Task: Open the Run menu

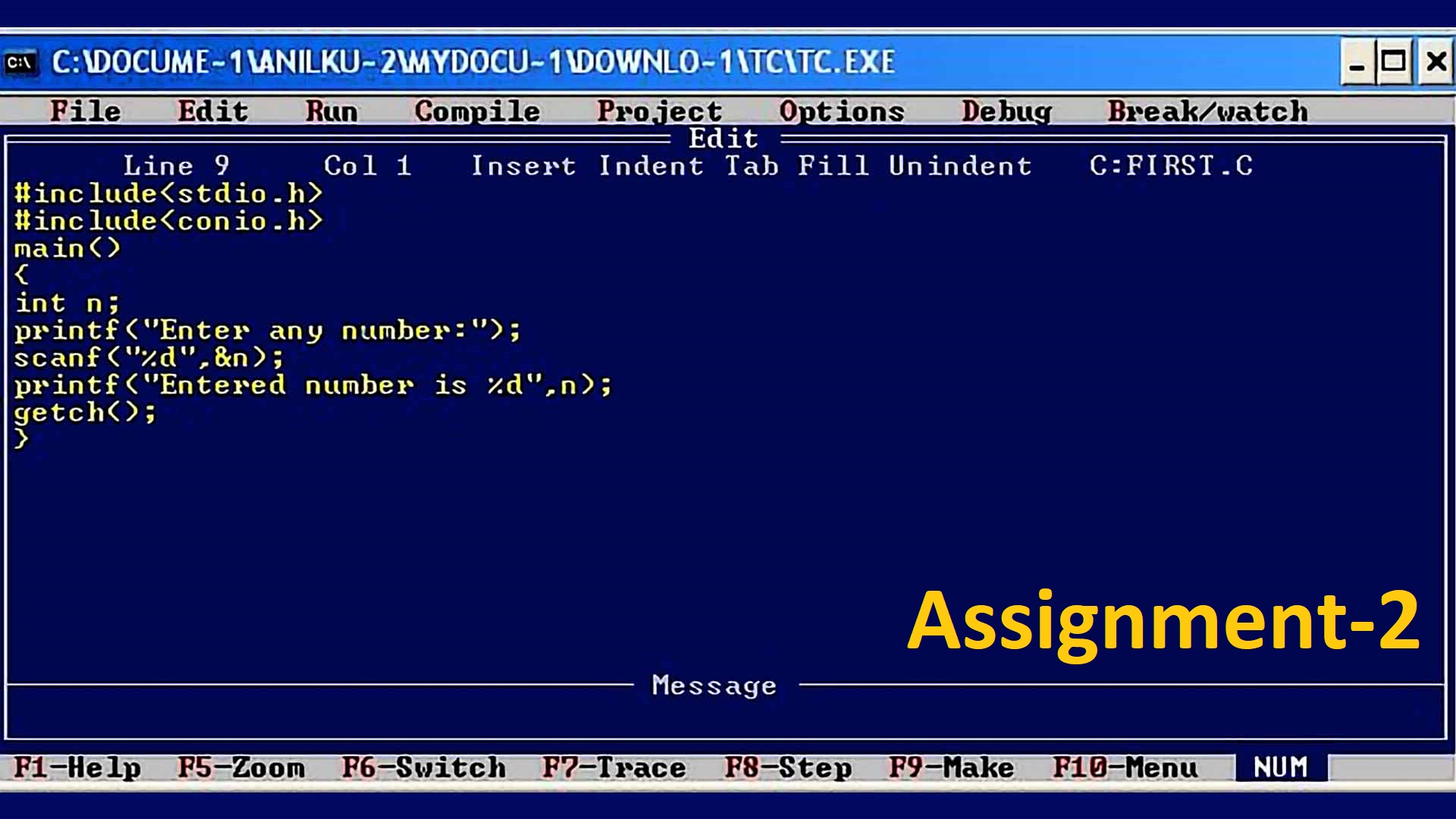Action: 329,110
